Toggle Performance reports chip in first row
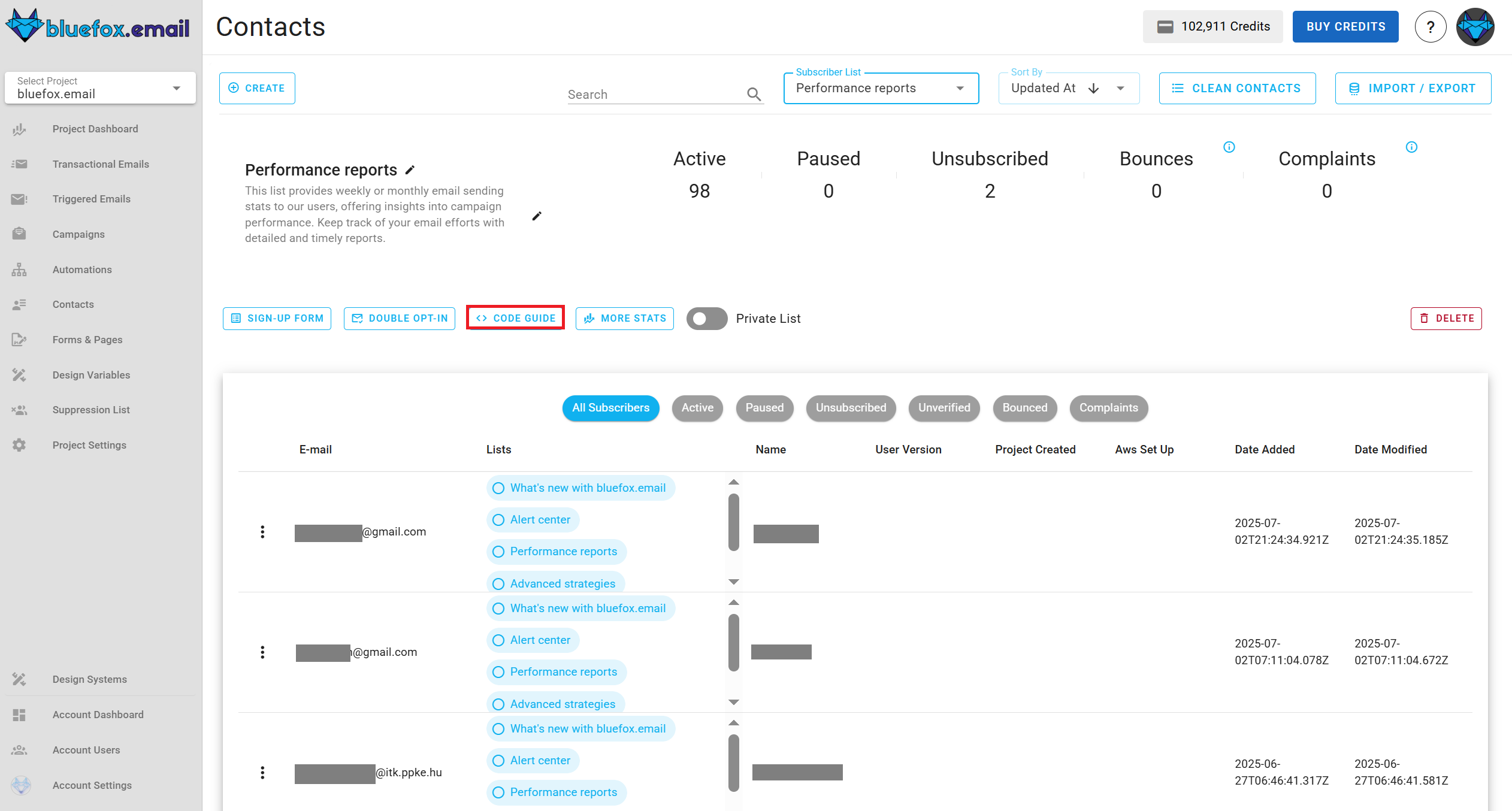The height and width of the screenshot is (811, 1512). 557,552
